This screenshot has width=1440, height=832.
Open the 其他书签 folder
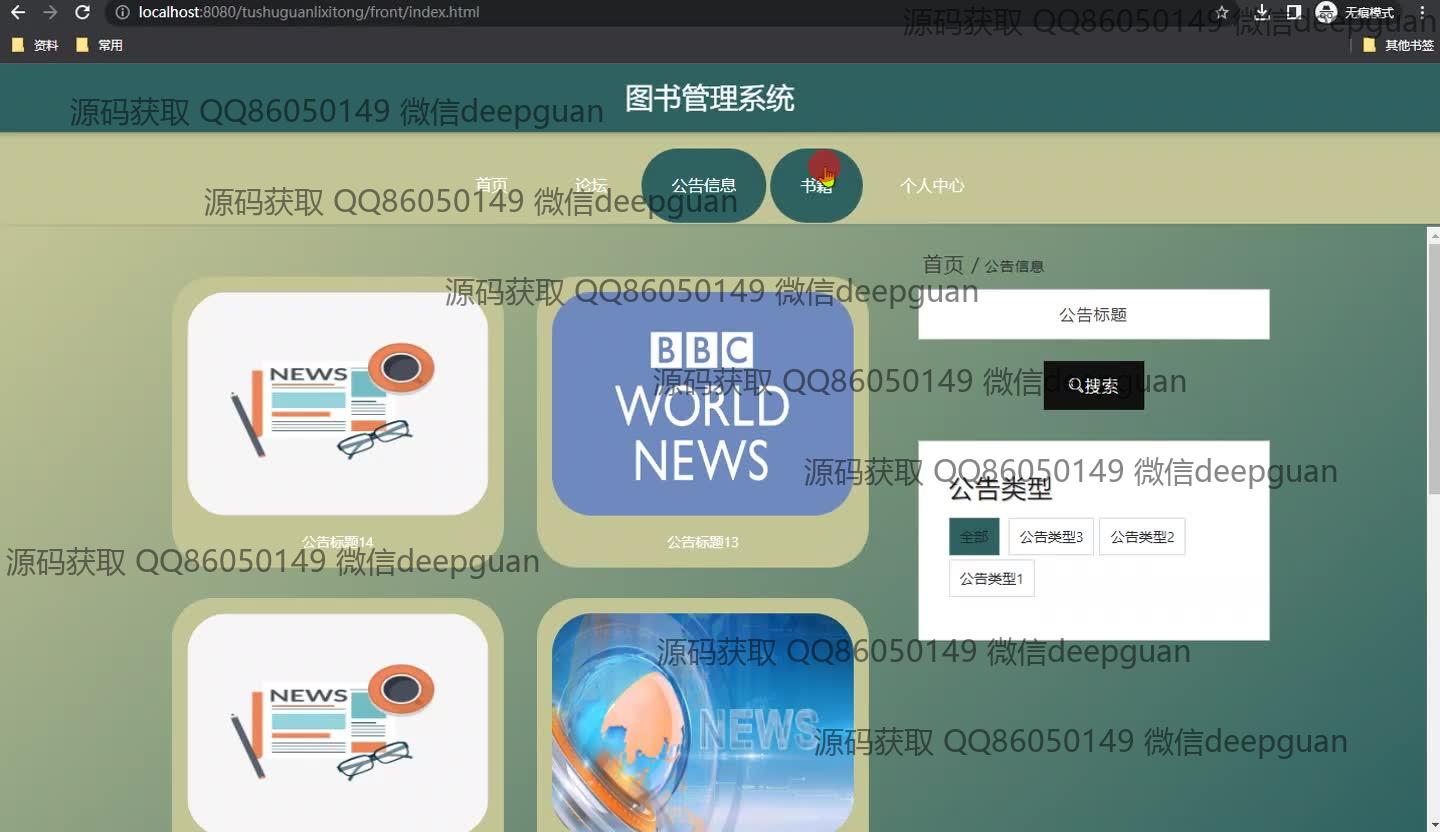1398,45
